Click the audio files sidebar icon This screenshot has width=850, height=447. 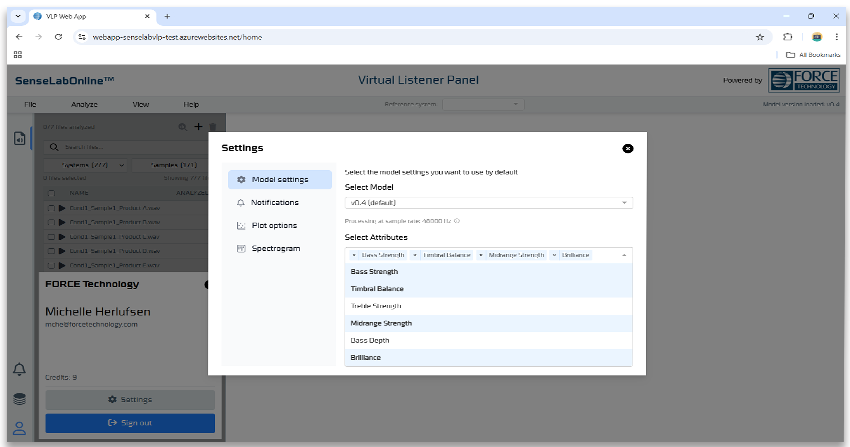point(19,139)
